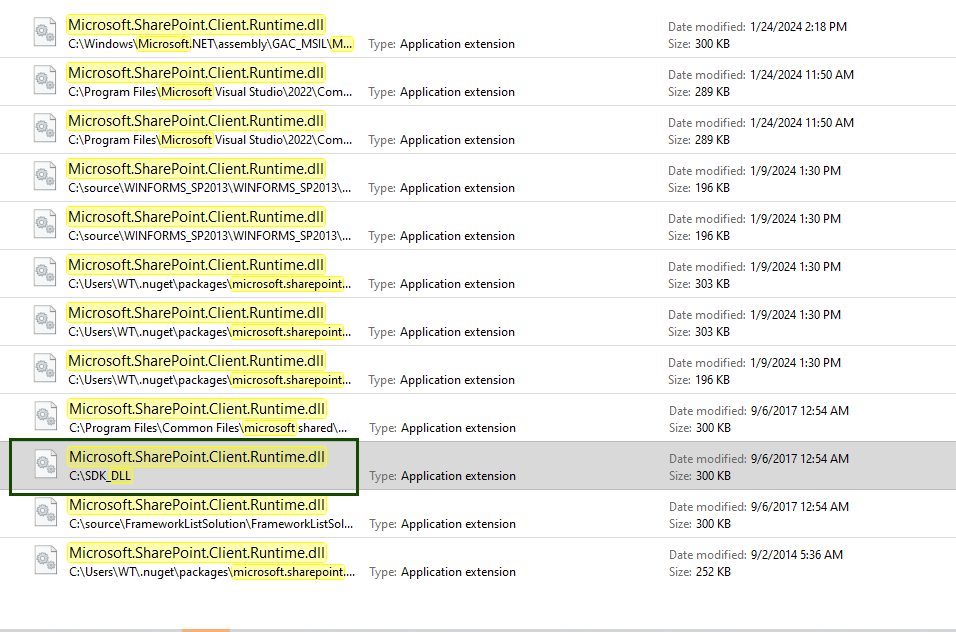This screenshot has width=956, height=632.
Task: Click the date 9/6/2017 in the SDK_DLL row
Action: tap(773, 458)
